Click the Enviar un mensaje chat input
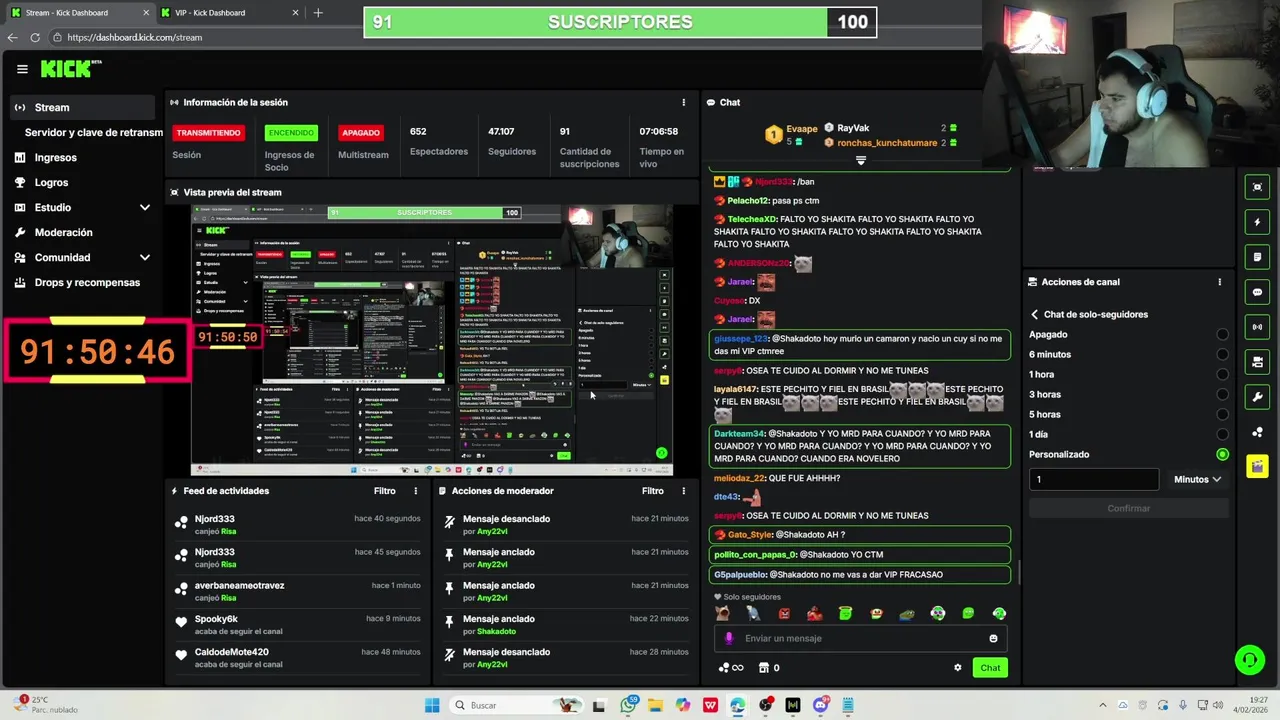 860,638
